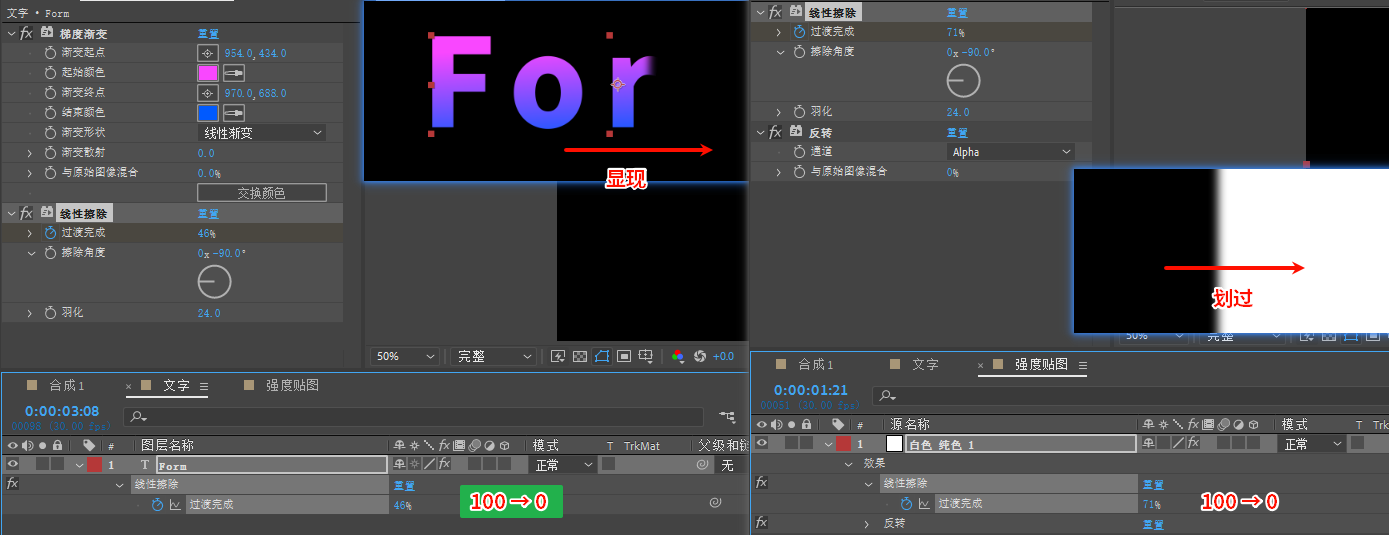Click parent pick whip for Form layer
Screen dimensions: 1389x535
(x=704, y=465)
